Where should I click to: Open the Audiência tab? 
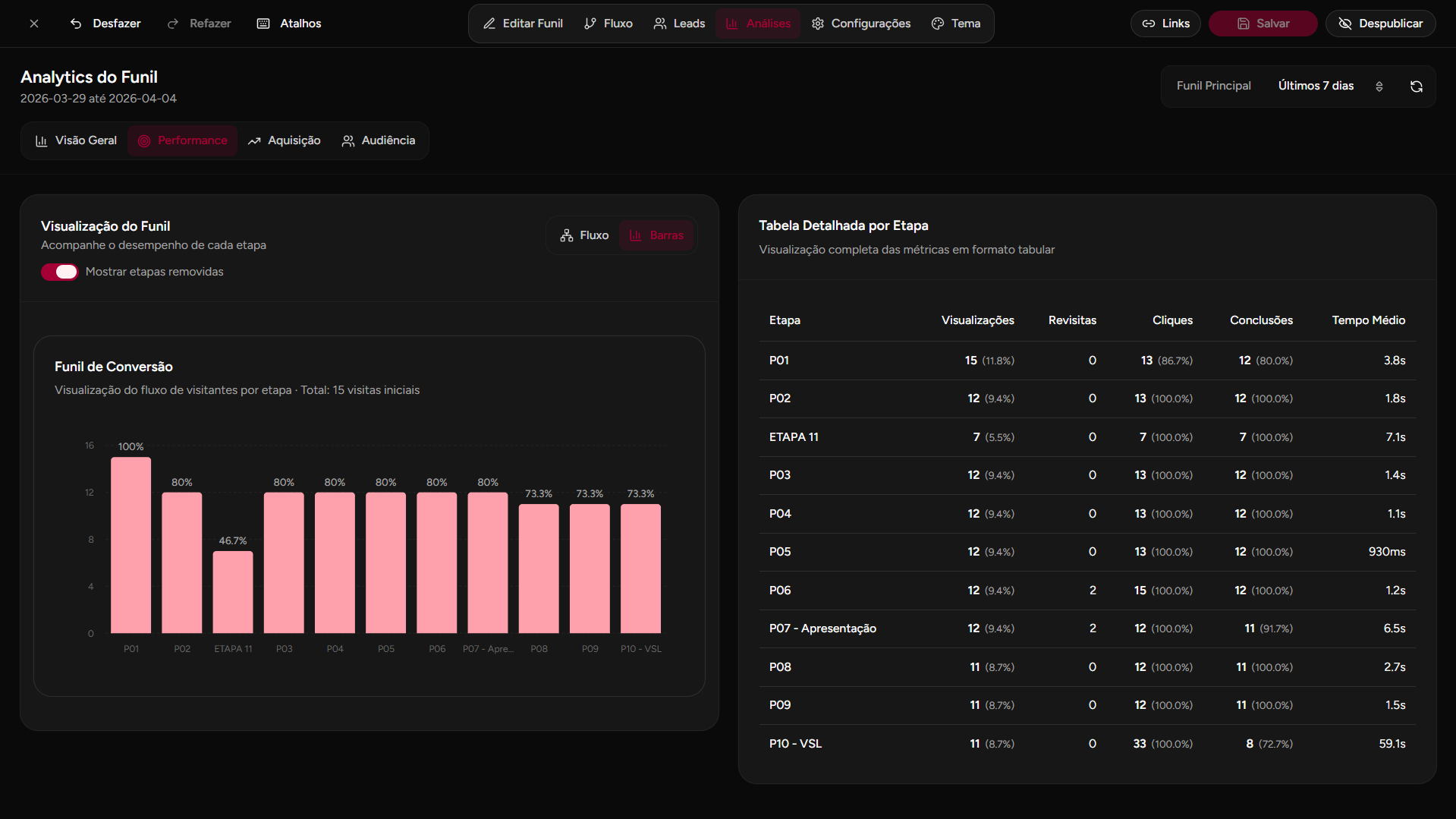coord(378,140)
